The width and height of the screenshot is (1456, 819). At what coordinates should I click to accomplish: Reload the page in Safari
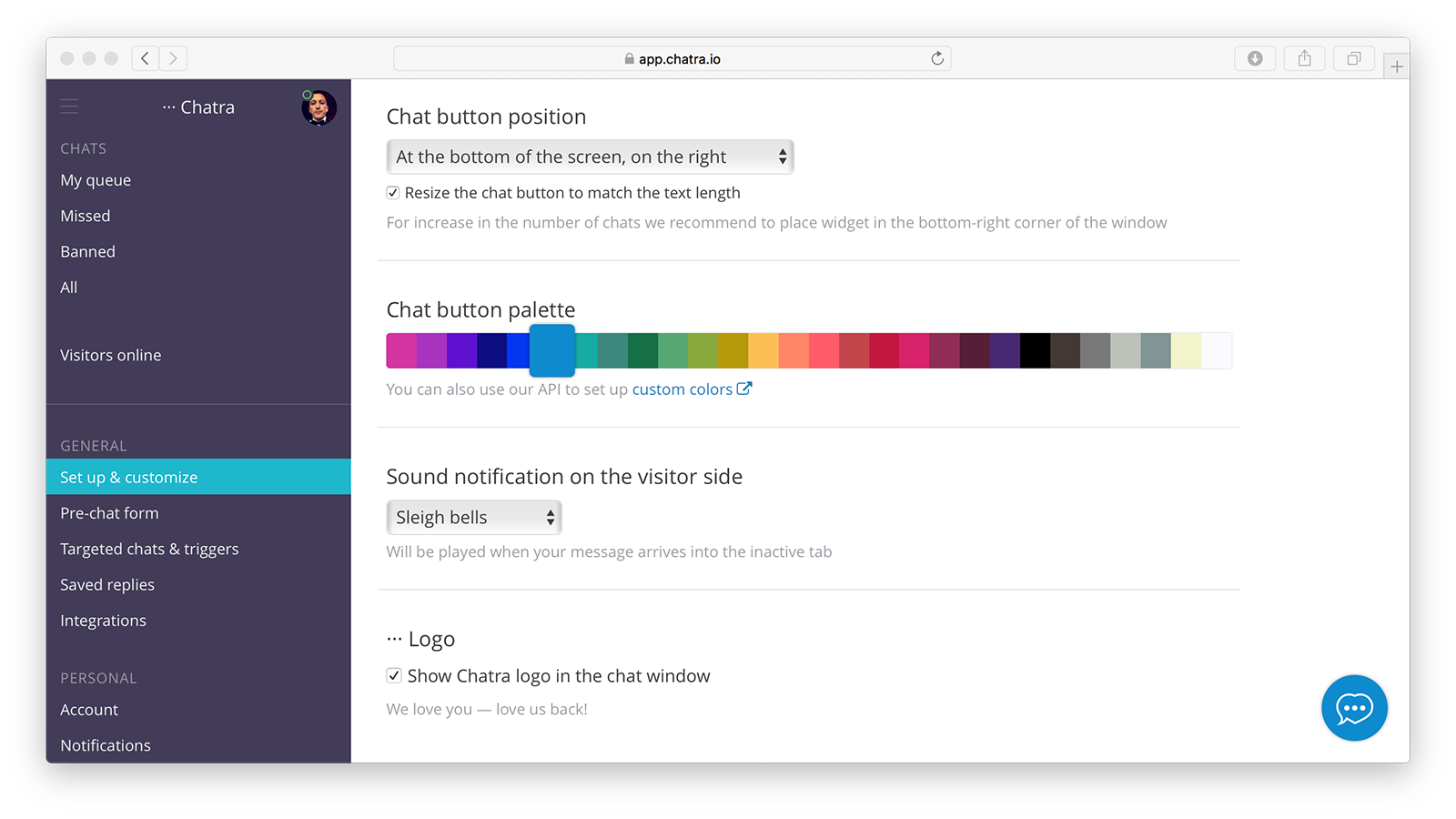point(936,59)
